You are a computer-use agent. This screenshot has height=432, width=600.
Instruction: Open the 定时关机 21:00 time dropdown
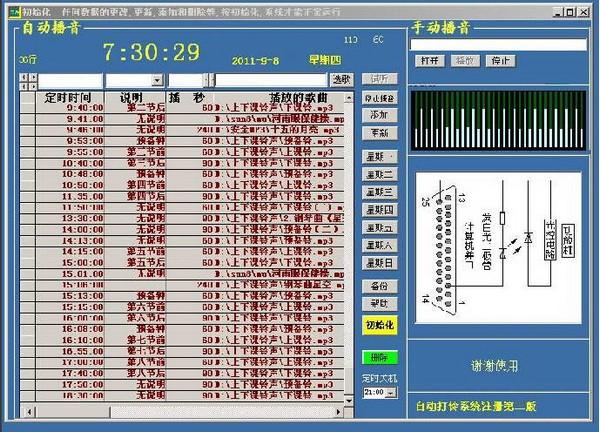(x=391, y=393)
